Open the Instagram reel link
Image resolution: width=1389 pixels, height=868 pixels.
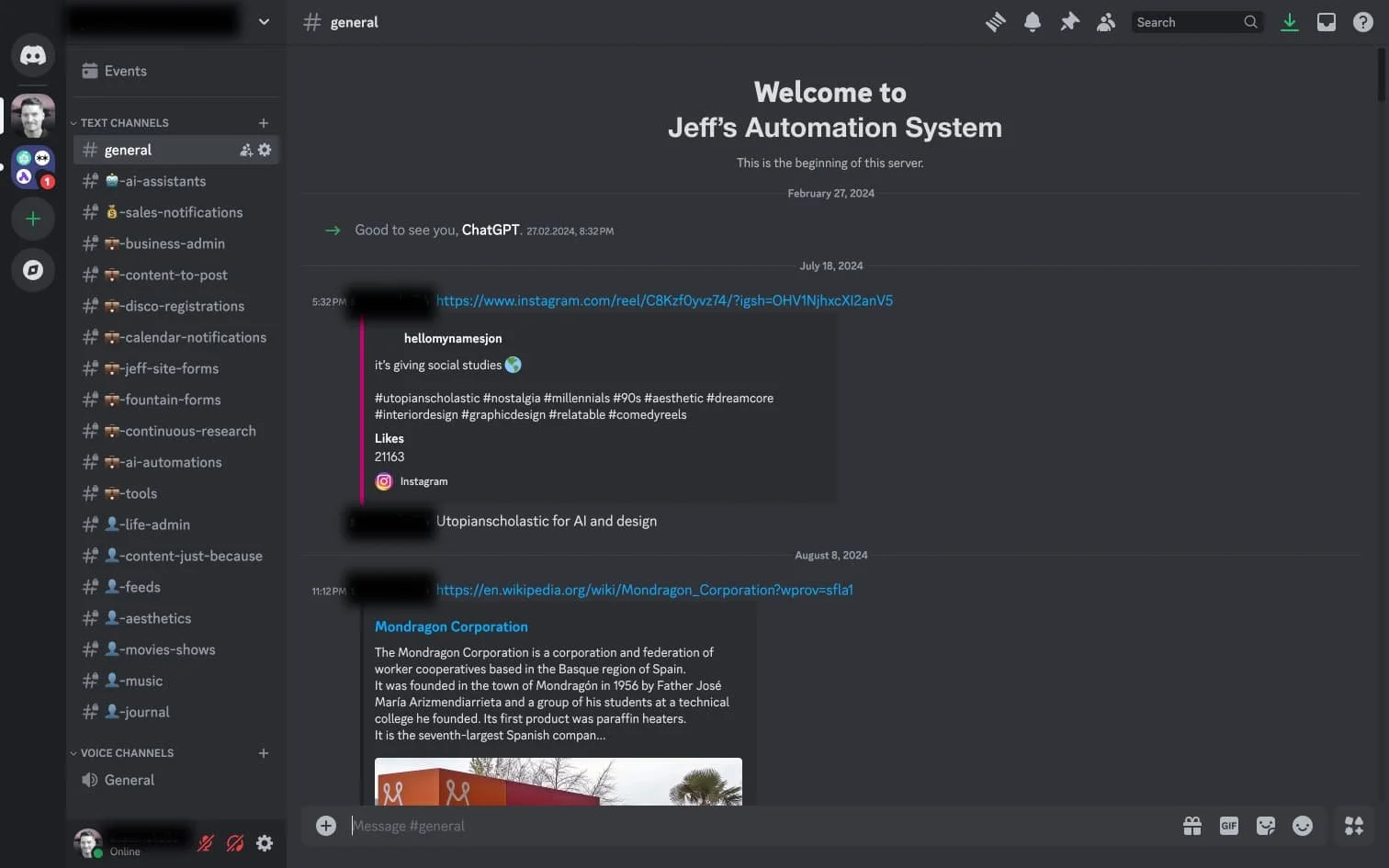tap(664, 300)
